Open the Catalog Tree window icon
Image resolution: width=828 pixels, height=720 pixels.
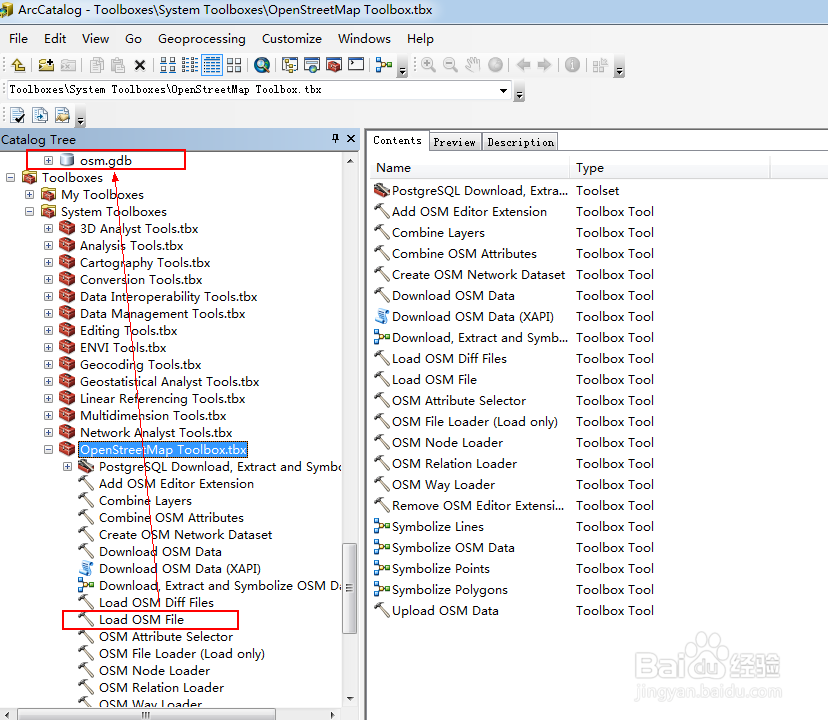click(289, 65)
